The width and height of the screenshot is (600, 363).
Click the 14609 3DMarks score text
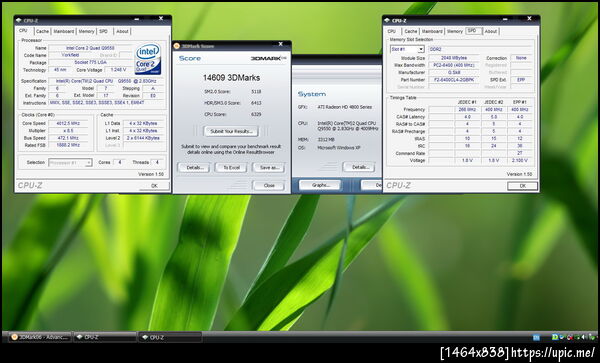click(231, 78)
